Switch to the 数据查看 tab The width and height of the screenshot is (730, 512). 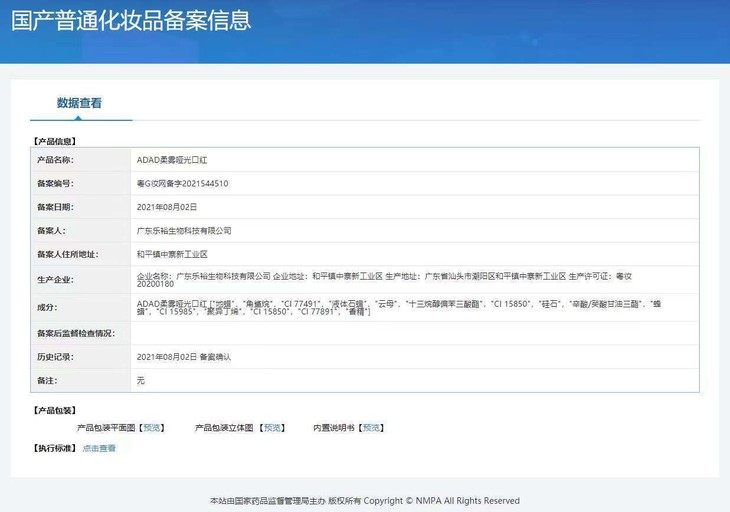(x=79, y=103)
